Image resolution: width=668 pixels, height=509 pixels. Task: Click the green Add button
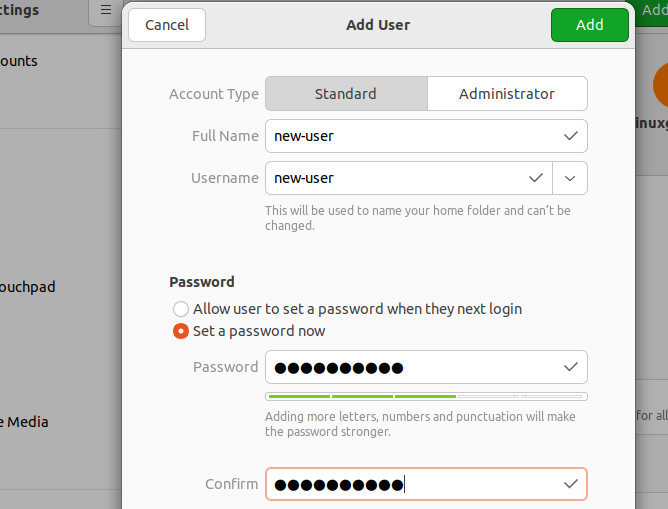click(589, 25)
